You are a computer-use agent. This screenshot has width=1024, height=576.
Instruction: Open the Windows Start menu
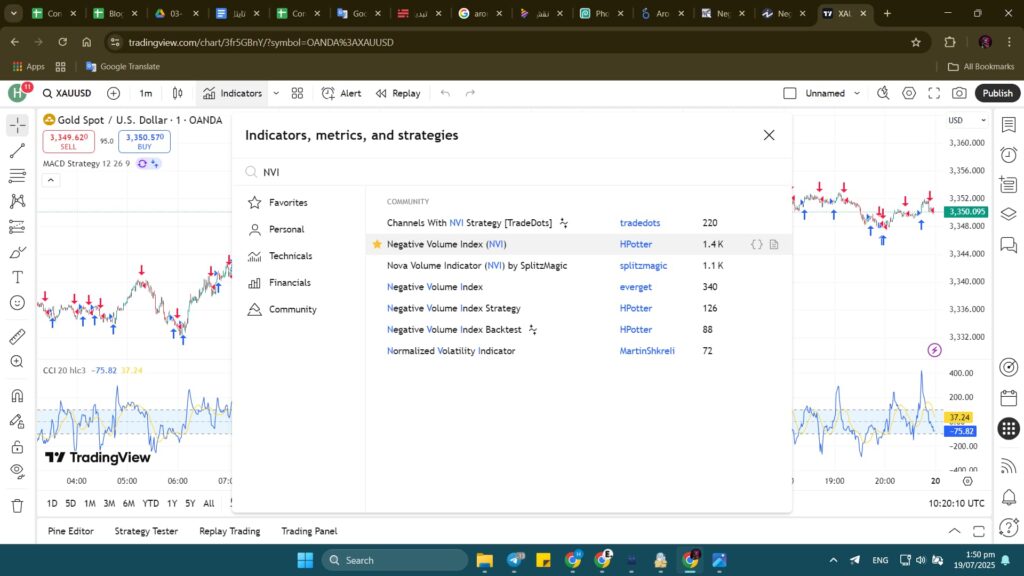[305, 560]
